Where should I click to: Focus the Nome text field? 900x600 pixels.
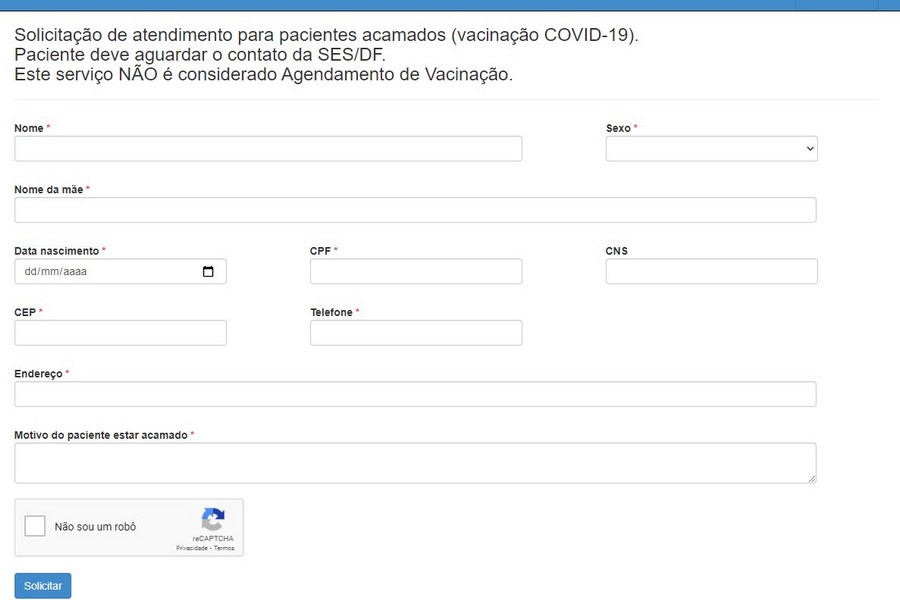pyautogui.click(x=268, y=149)
